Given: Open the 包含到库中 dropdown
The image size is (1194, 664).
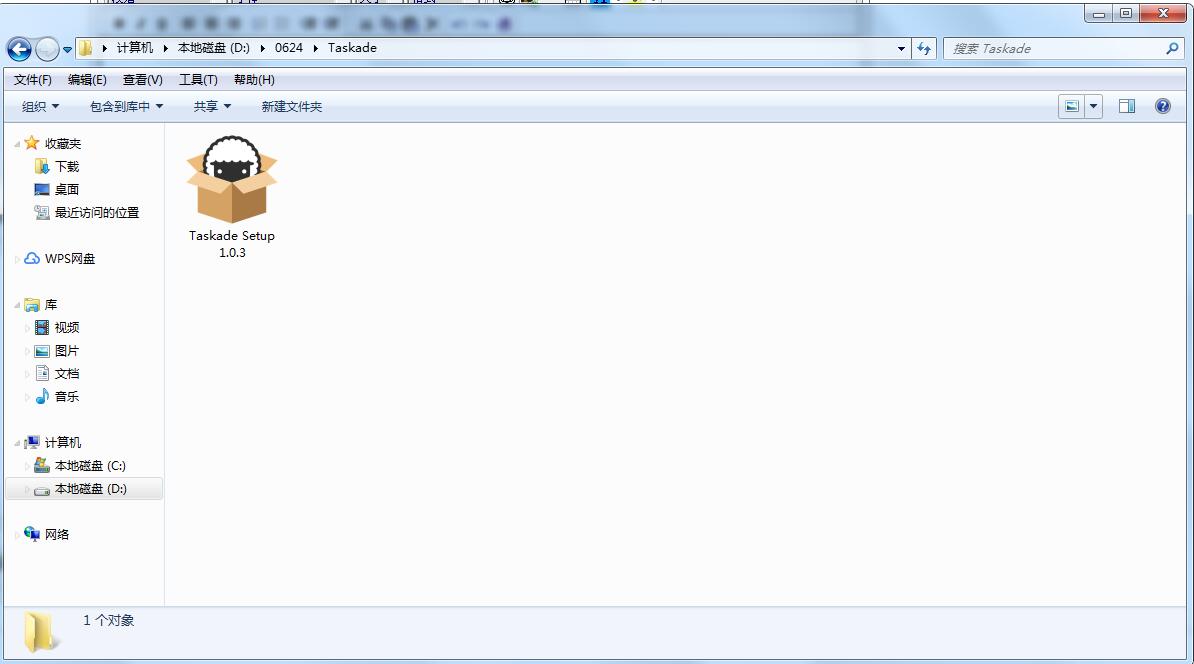Looking at the screenshot, I should point(126,107).
